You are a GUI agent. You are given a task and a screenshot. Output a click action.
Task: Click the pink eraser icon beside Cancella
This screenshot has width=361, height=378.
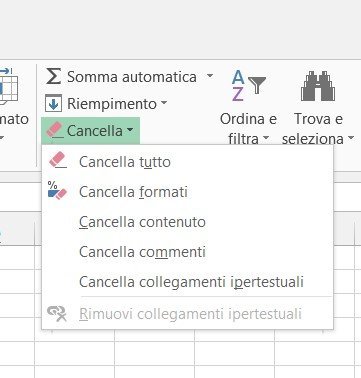[x=55, y=130]
